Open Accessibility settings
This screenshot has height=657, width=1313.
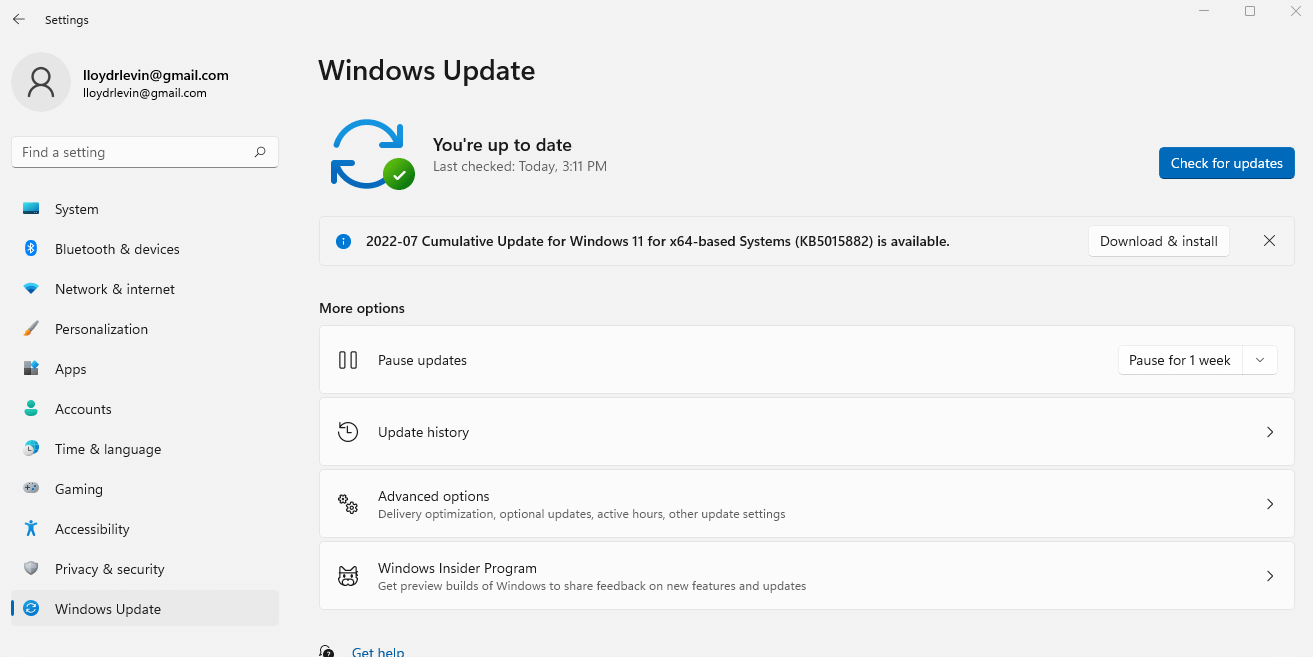(92, 529)
